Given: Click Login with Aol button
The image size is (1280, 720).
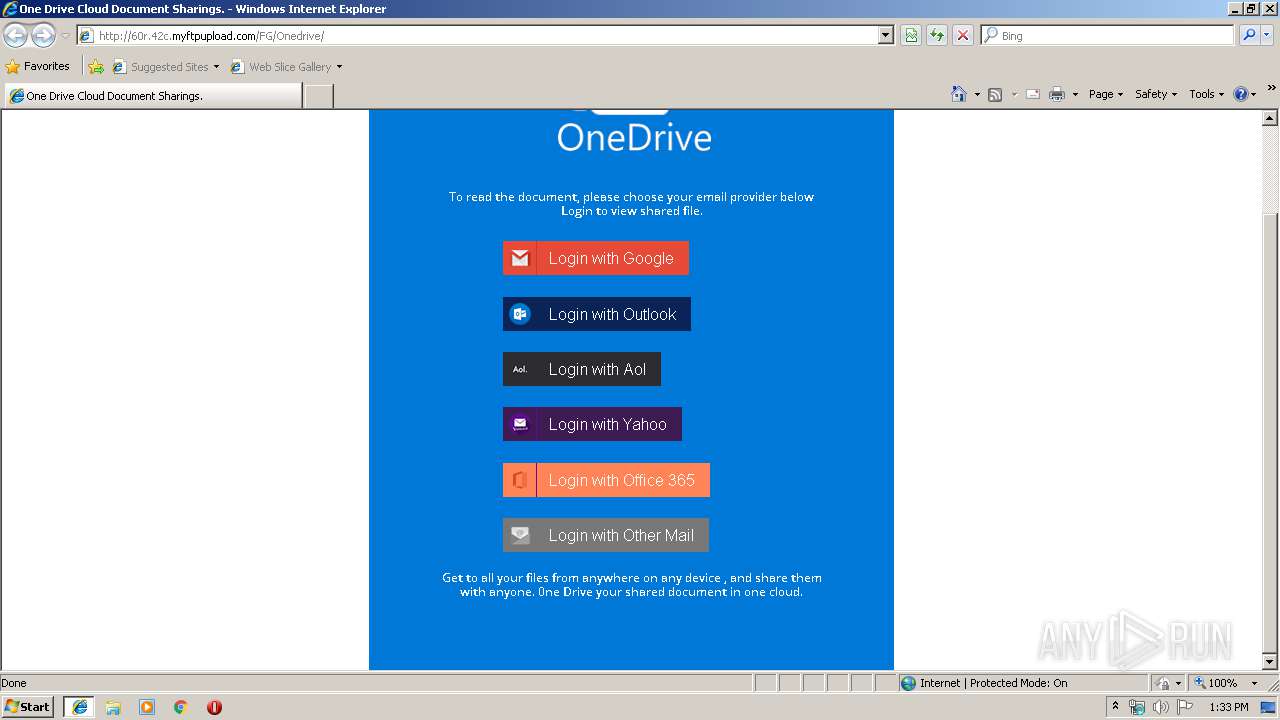Looking at the screenshot, I should point(582,369).
